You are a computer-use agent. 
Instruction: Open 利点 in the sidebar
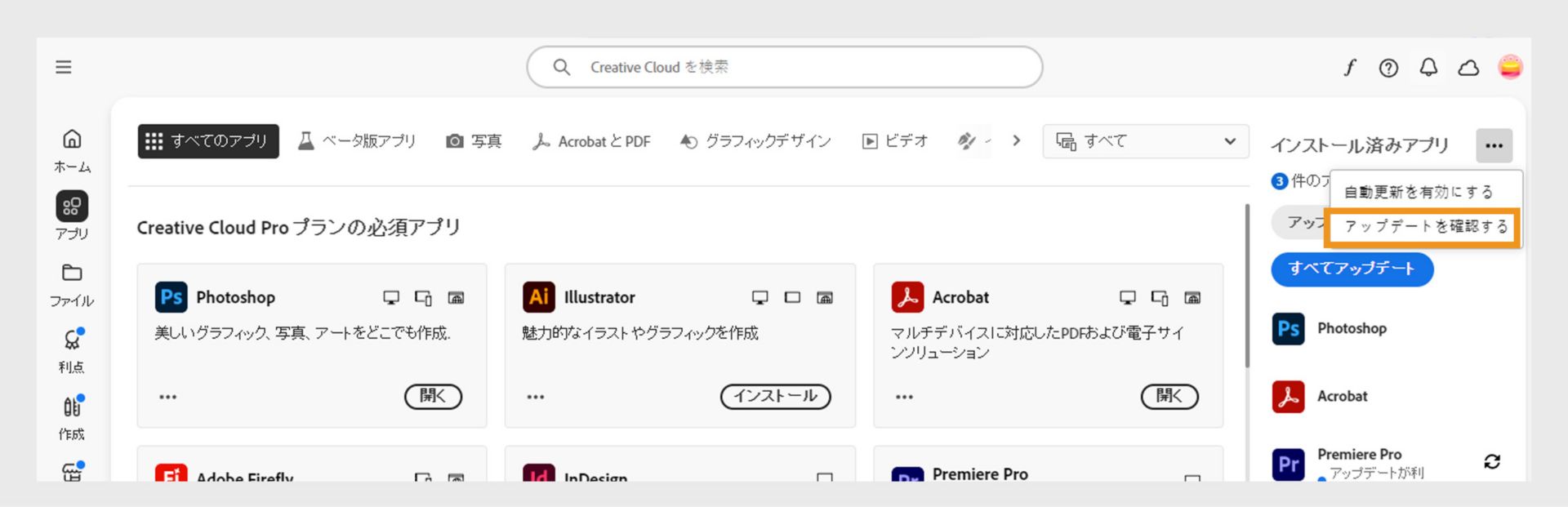click(72, 351)
